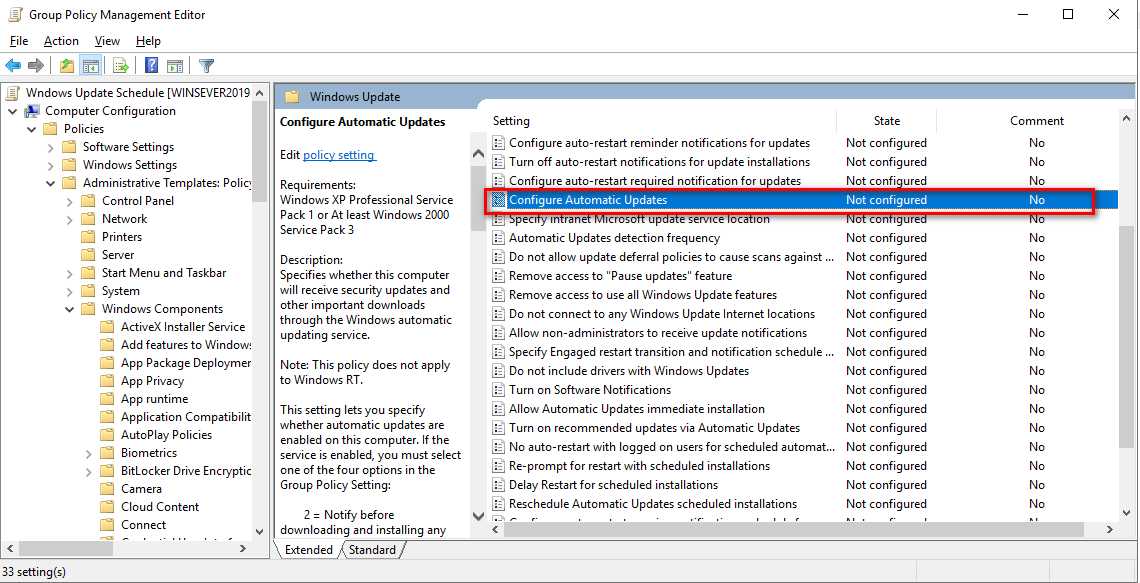The image size is (1140, 583).
Task: Click the Up One Level folder icon
Action: click(x=67, y=66)
